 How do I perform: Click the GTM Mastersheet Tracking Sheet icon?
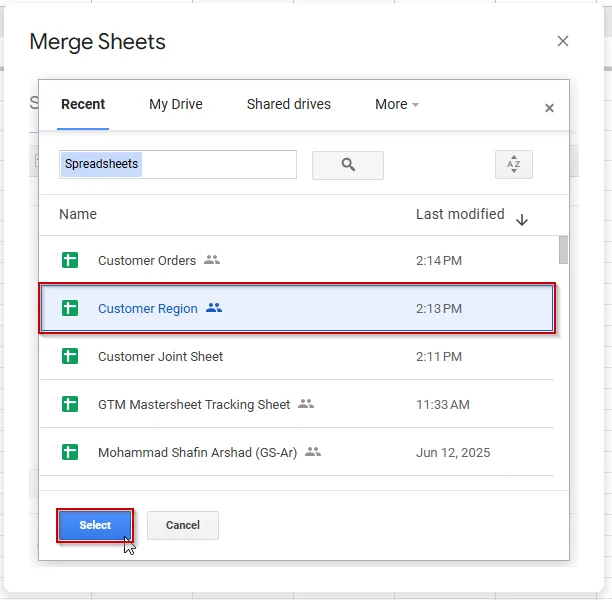(70, 404)
